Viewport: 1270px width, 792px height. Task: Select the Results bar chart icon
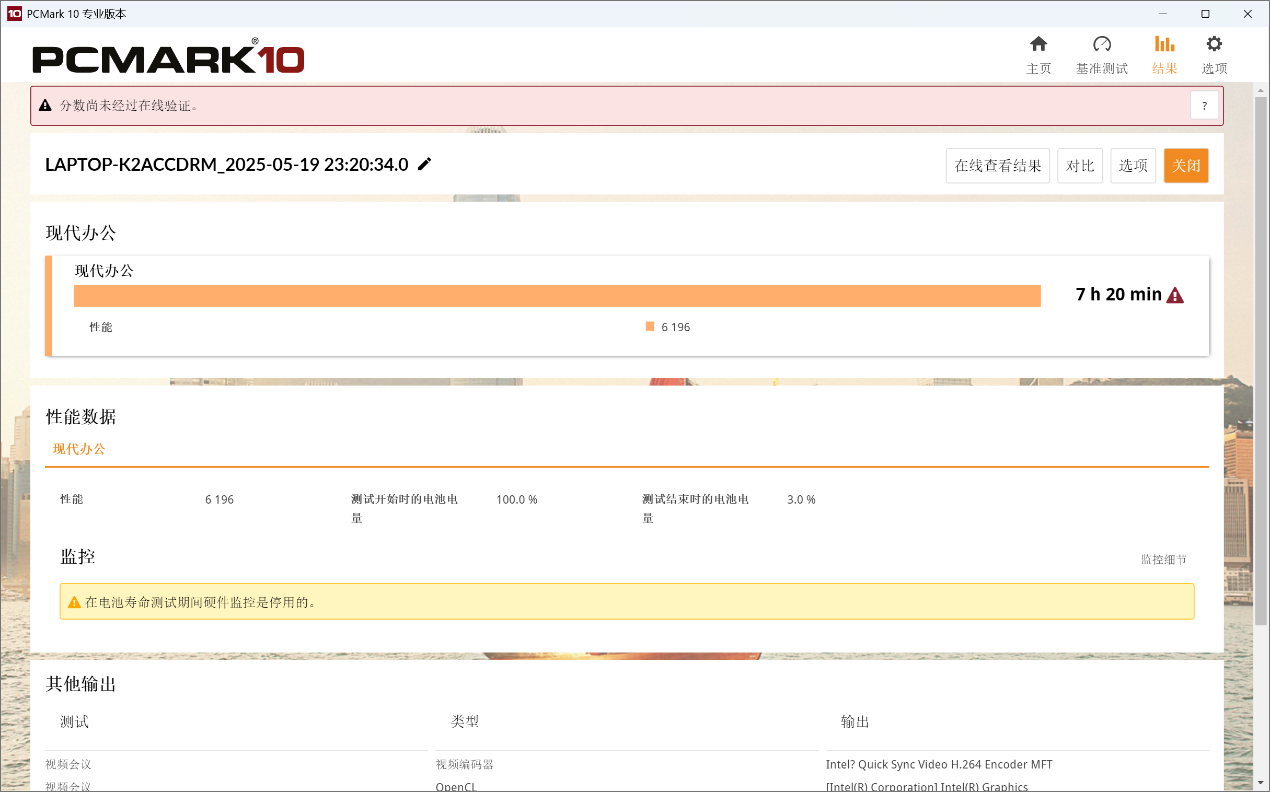[x=1164, y=45]
